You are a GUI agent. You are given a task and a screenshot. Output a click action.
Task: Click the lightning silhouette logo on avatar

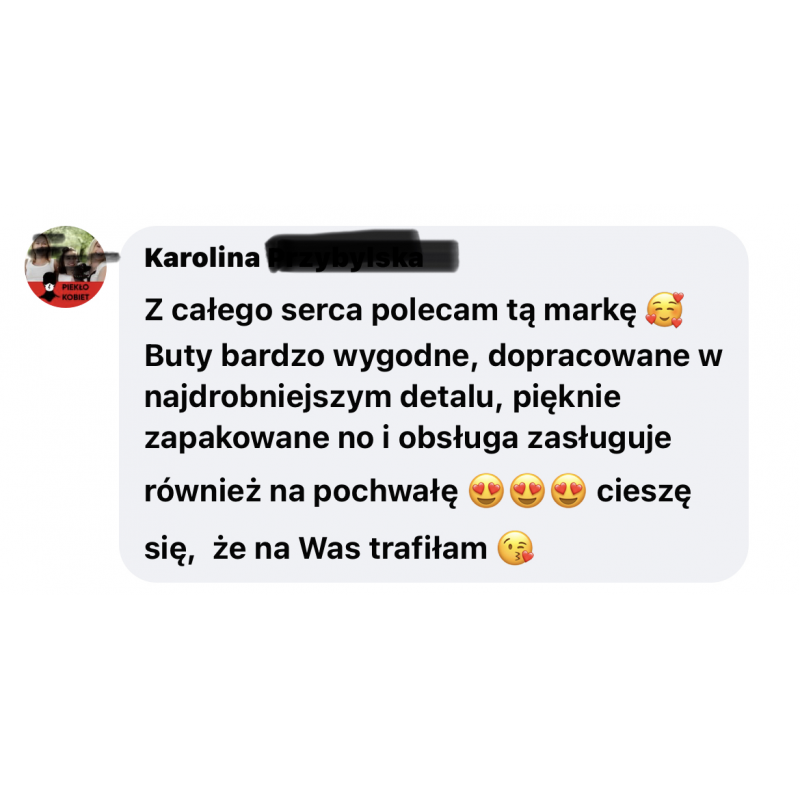pos(49,287)
